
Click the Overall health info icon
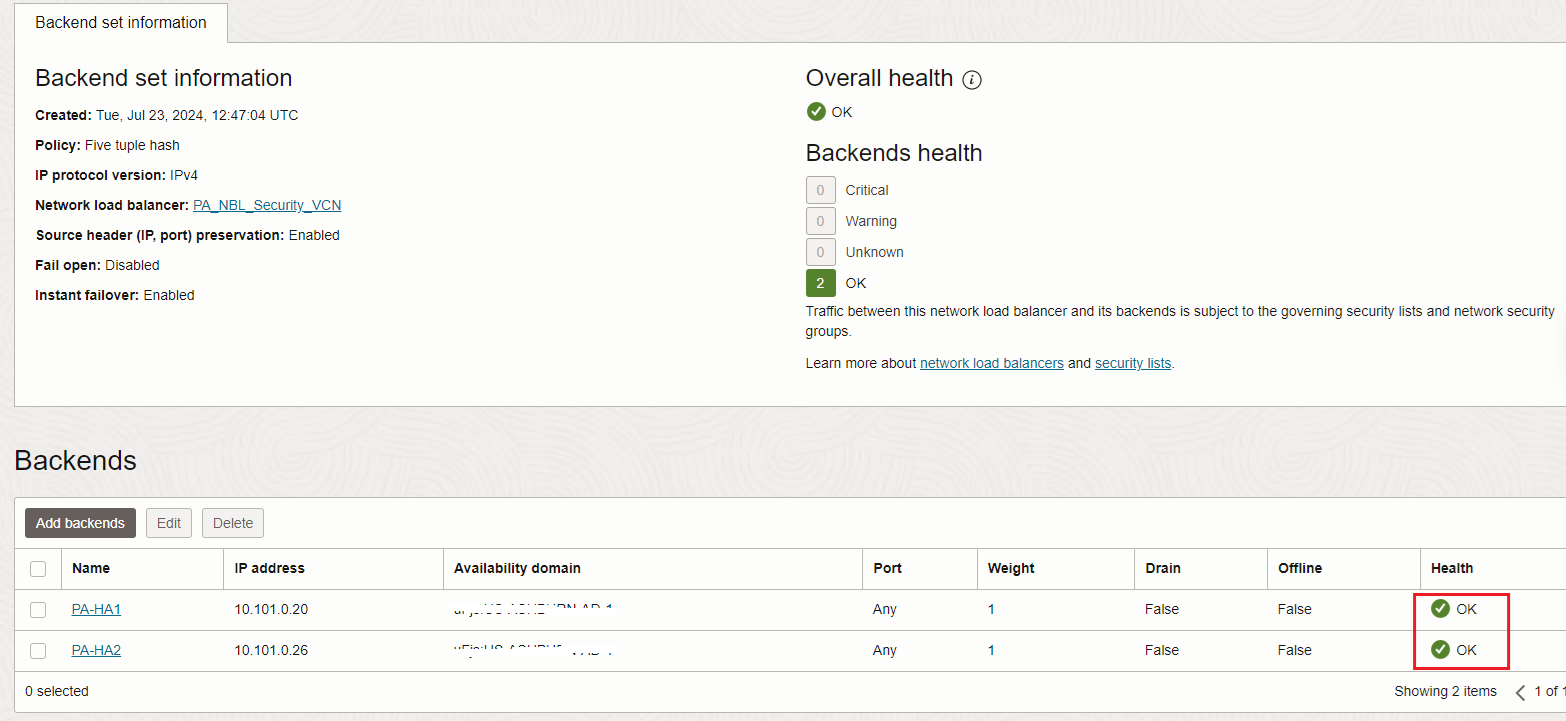(972, 80)
